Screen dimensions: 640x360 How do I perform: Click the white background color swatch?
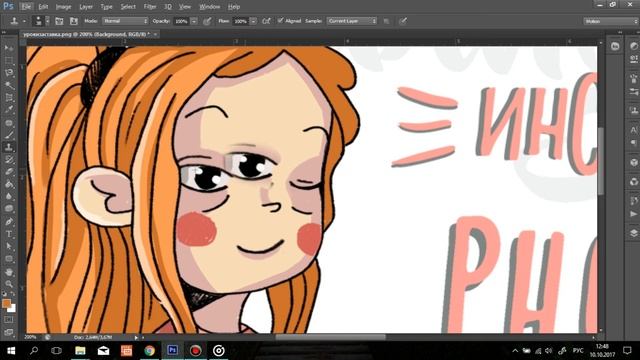click(x=12, y=309)
